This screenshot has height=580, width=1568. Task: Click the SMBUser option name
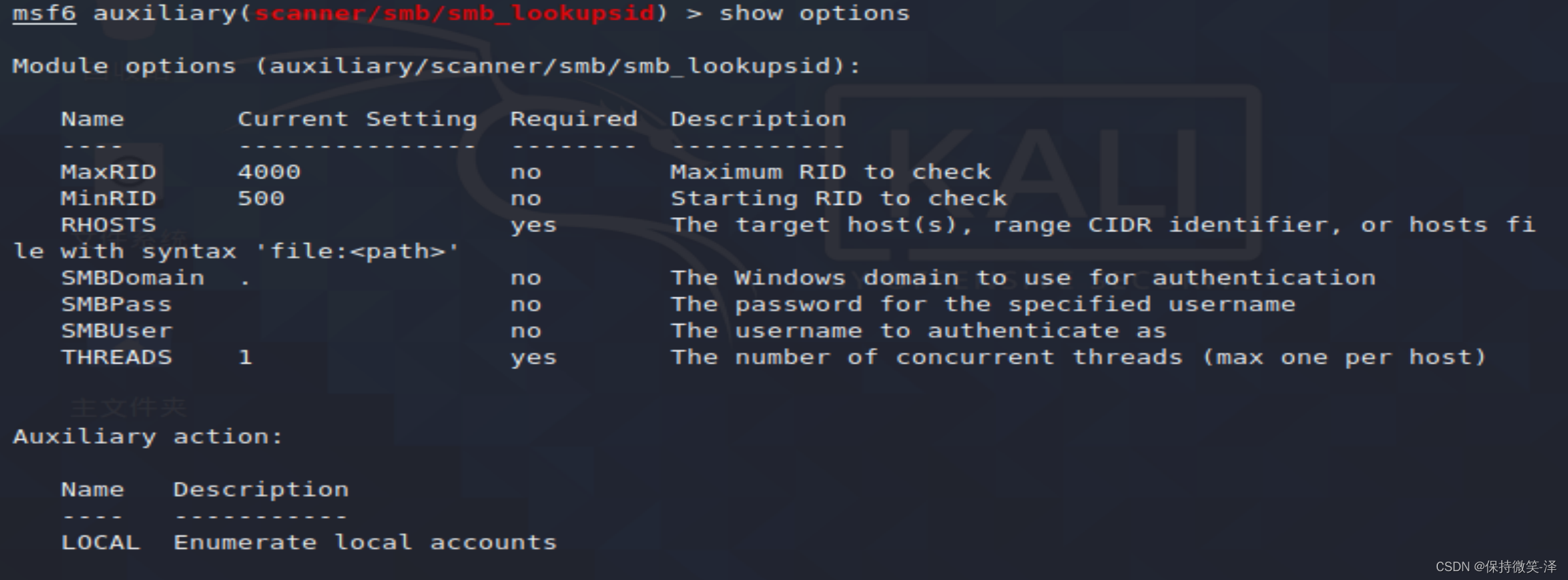(116, 332)
